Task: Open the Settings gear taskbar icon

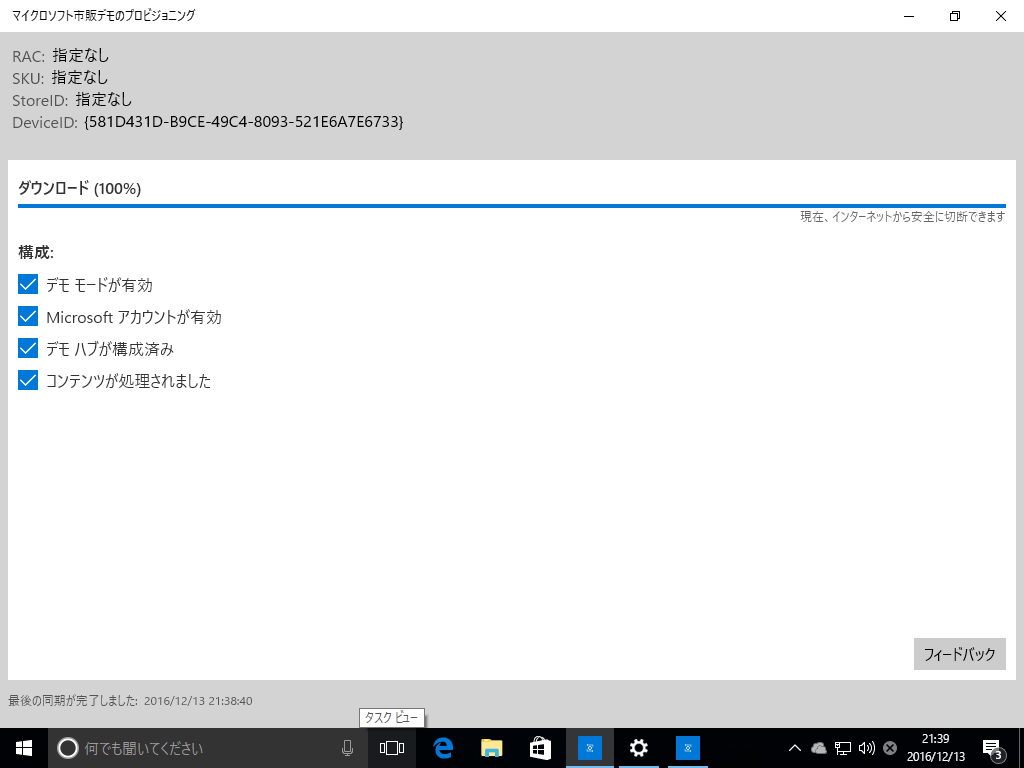Action: tap(638, 748)
